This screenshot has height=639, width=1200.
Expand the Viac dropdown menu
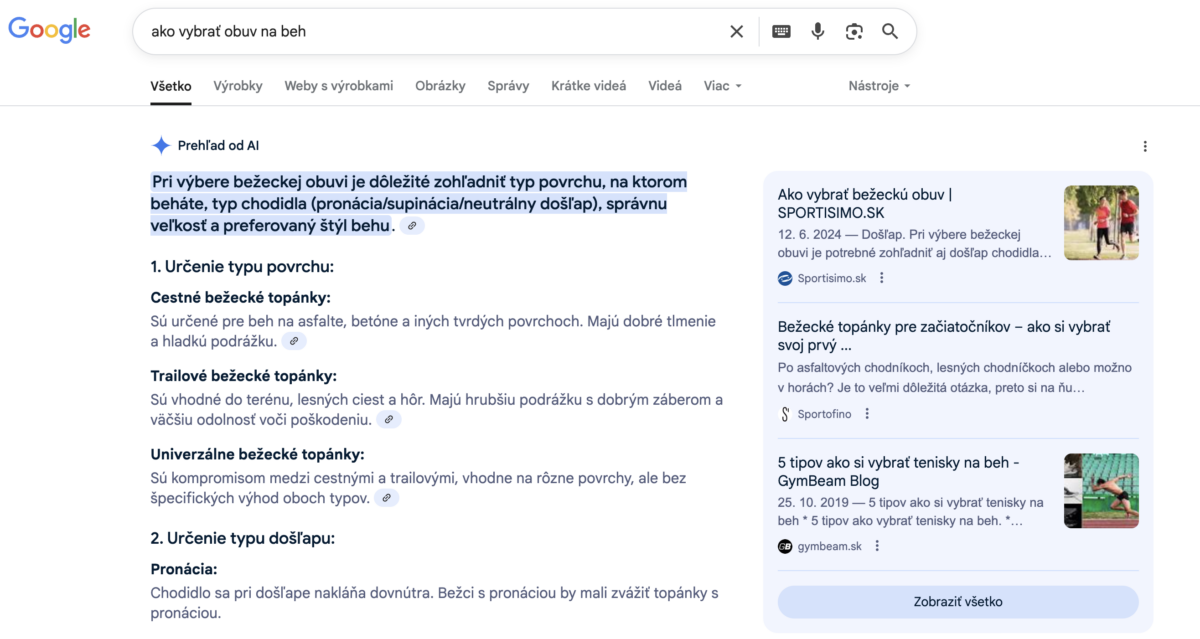coord(723,86)
